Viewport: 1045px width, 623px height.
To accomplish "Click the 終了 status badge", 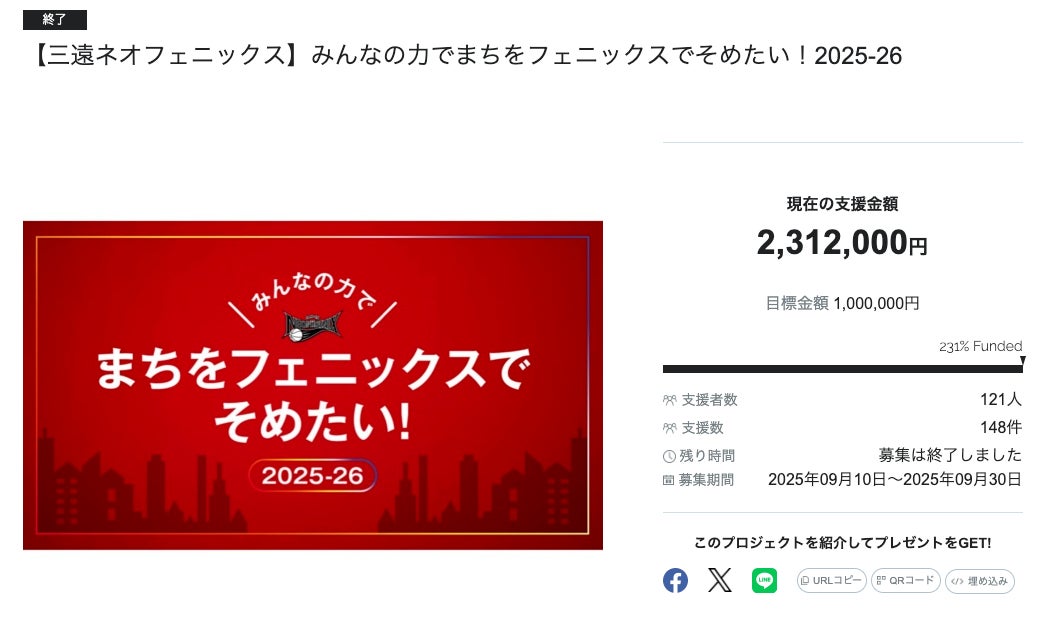I will [x=55, y=19].
